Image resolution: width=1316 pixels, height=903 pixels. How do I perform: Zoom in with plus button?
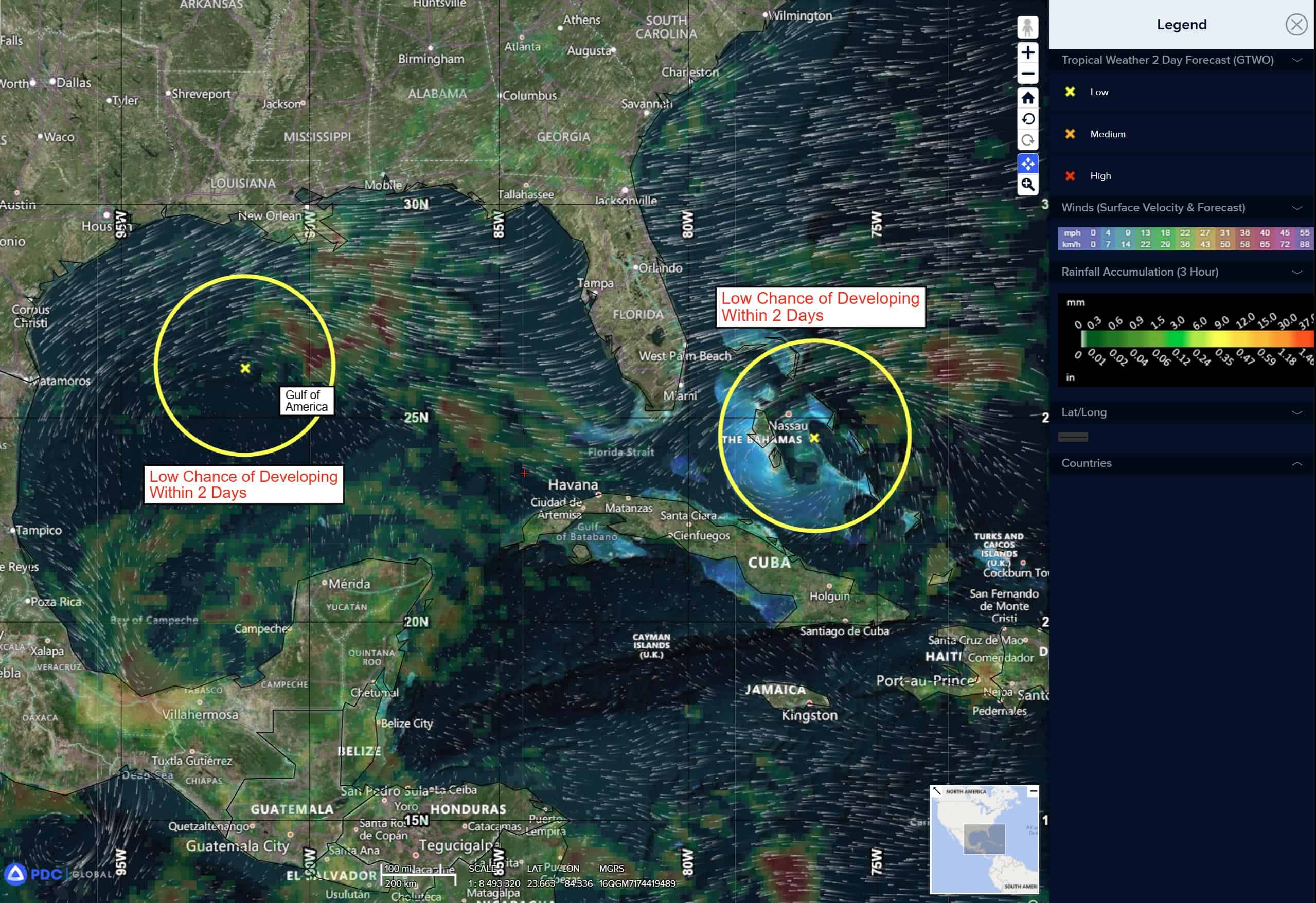coord(1027,52)
